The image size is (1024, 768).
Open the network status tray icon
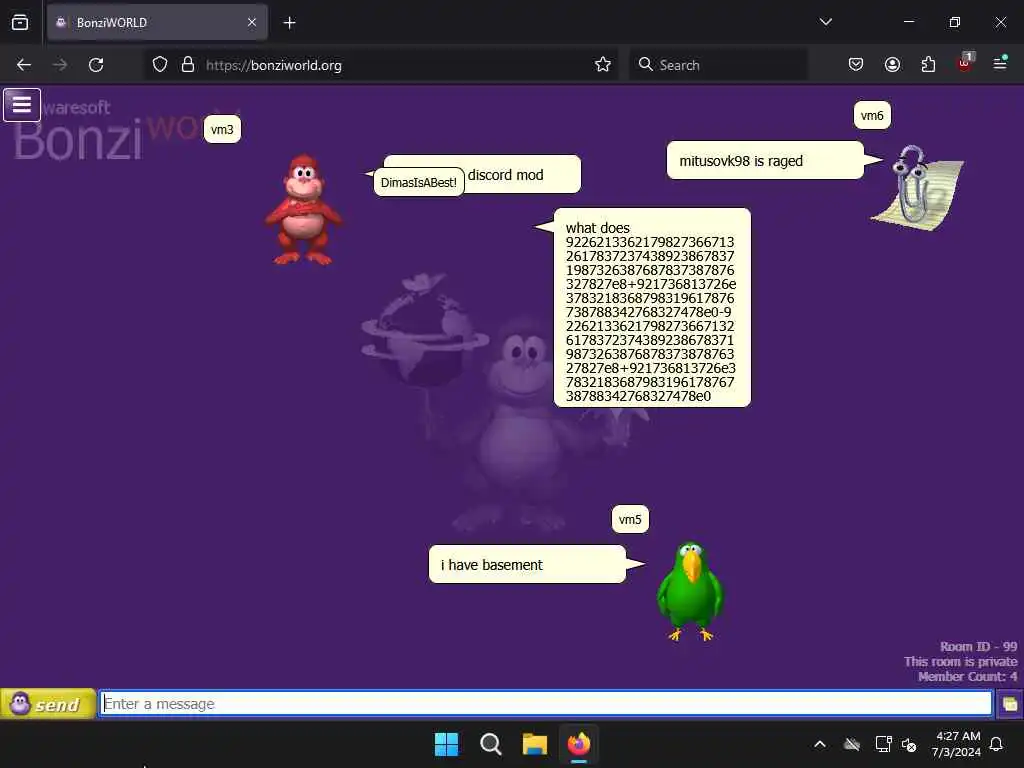(883, 744)
